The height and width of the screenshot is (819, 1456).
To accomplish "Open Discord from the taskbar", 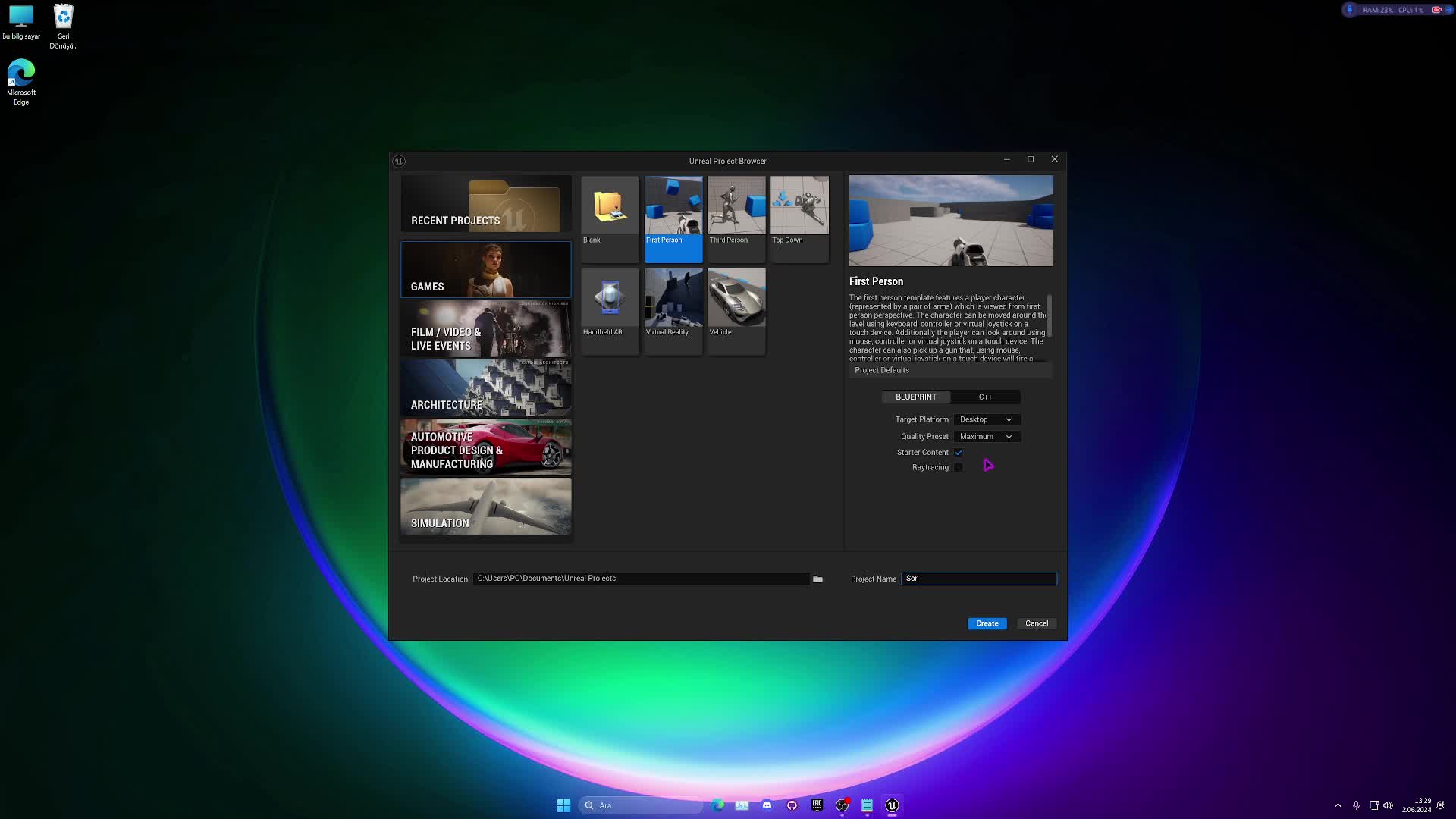I will tap(767, 805).
